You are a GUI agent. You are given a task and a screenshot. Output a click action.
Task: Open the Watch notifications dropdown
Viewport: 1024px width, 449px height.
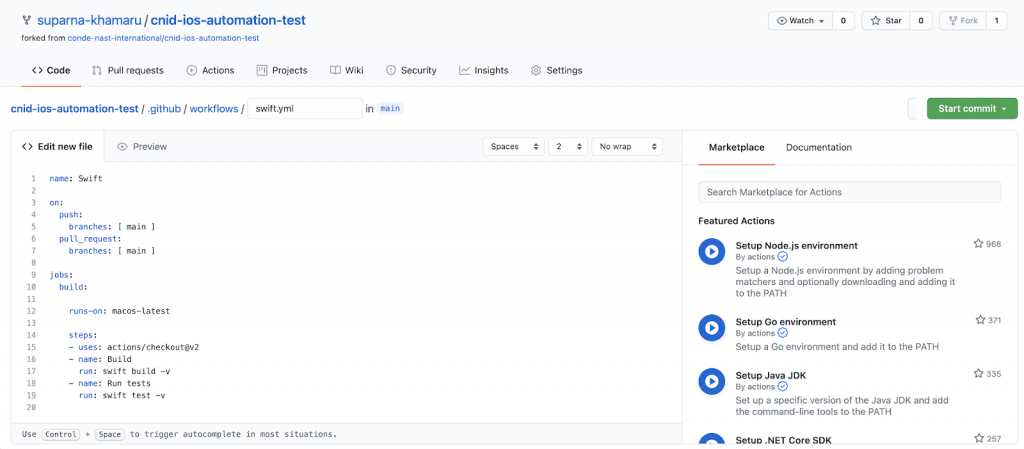pyautogui.click(x=801, y=20)
